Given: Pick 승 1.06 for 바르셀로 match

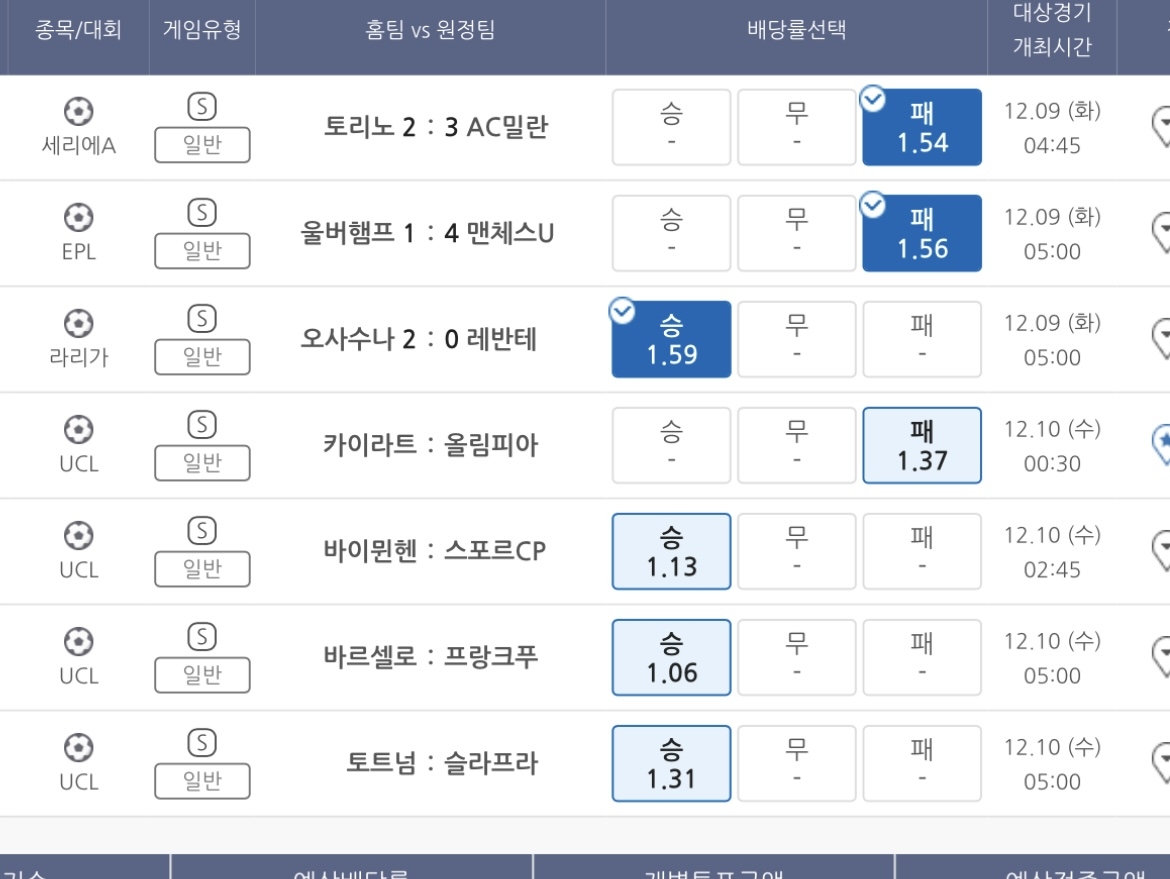Looking at the screenshot, I should click(671, 657).
